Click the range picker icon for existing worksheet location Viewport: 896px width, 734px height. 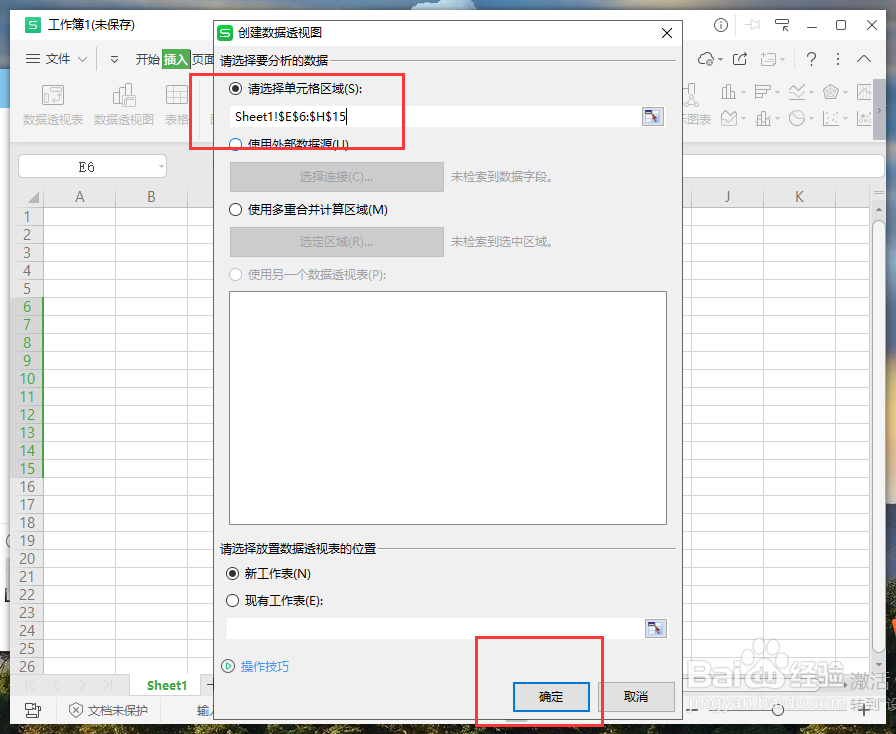(656, 628)
